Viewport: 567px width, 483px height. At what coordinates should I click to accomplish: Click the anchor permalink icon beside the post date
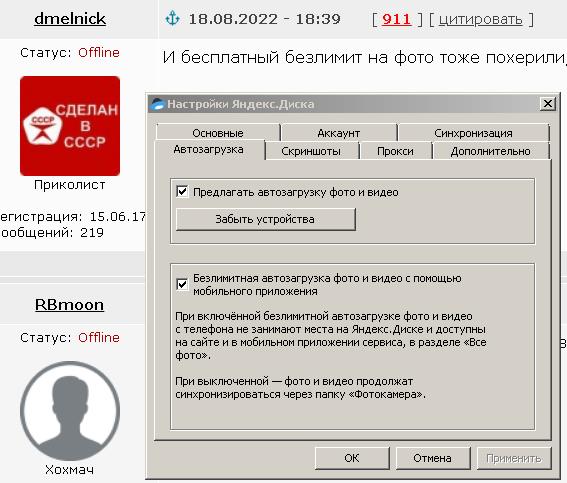tap(172, 18)
